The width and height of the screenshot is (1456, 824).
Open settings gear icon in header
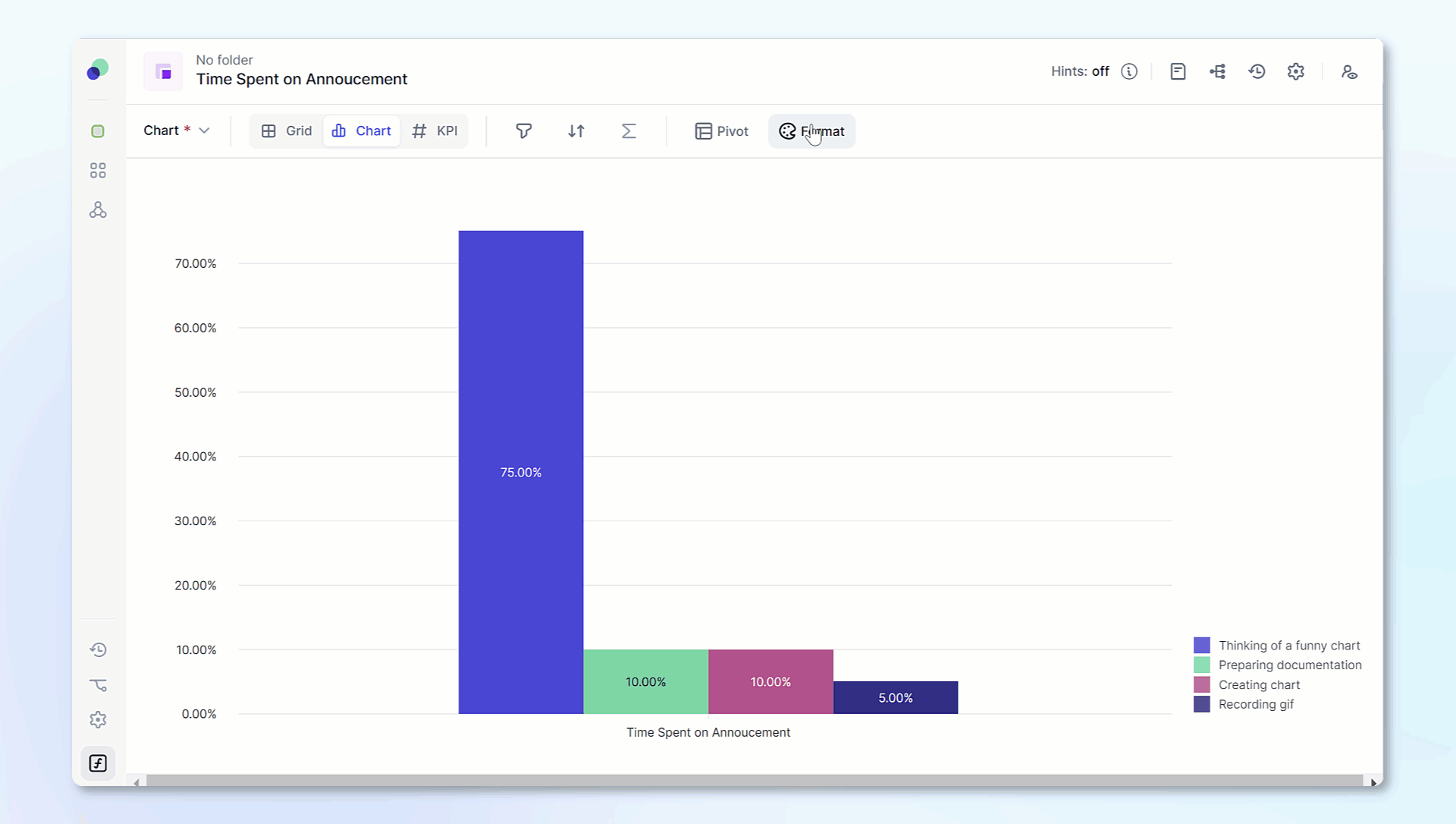(1296, 71)
